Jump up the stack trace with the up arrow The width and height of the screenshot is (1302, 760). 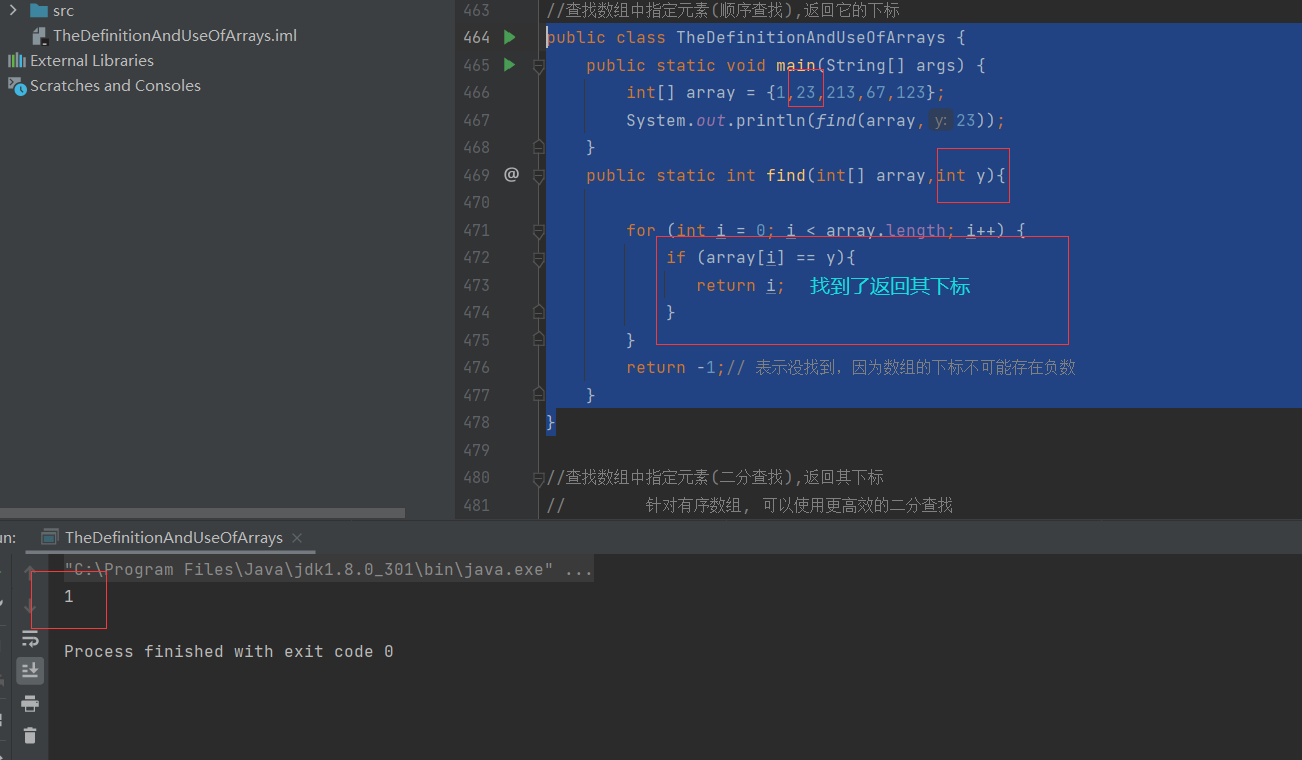30,571
